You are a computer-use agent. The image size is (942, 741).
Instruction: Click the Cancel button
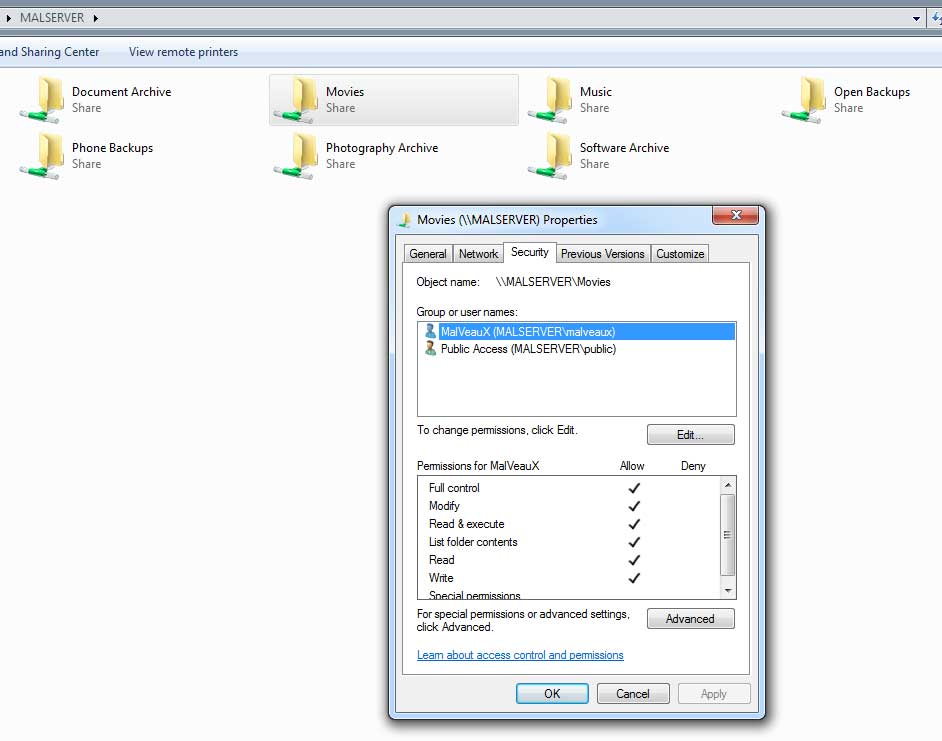tap(633, 694)
